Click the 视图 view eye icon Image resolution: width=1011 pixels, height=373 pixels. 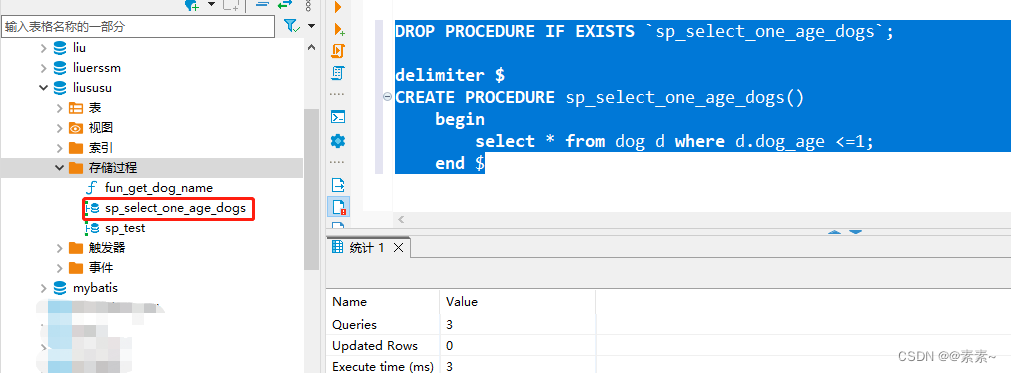[x=76, y=128]
